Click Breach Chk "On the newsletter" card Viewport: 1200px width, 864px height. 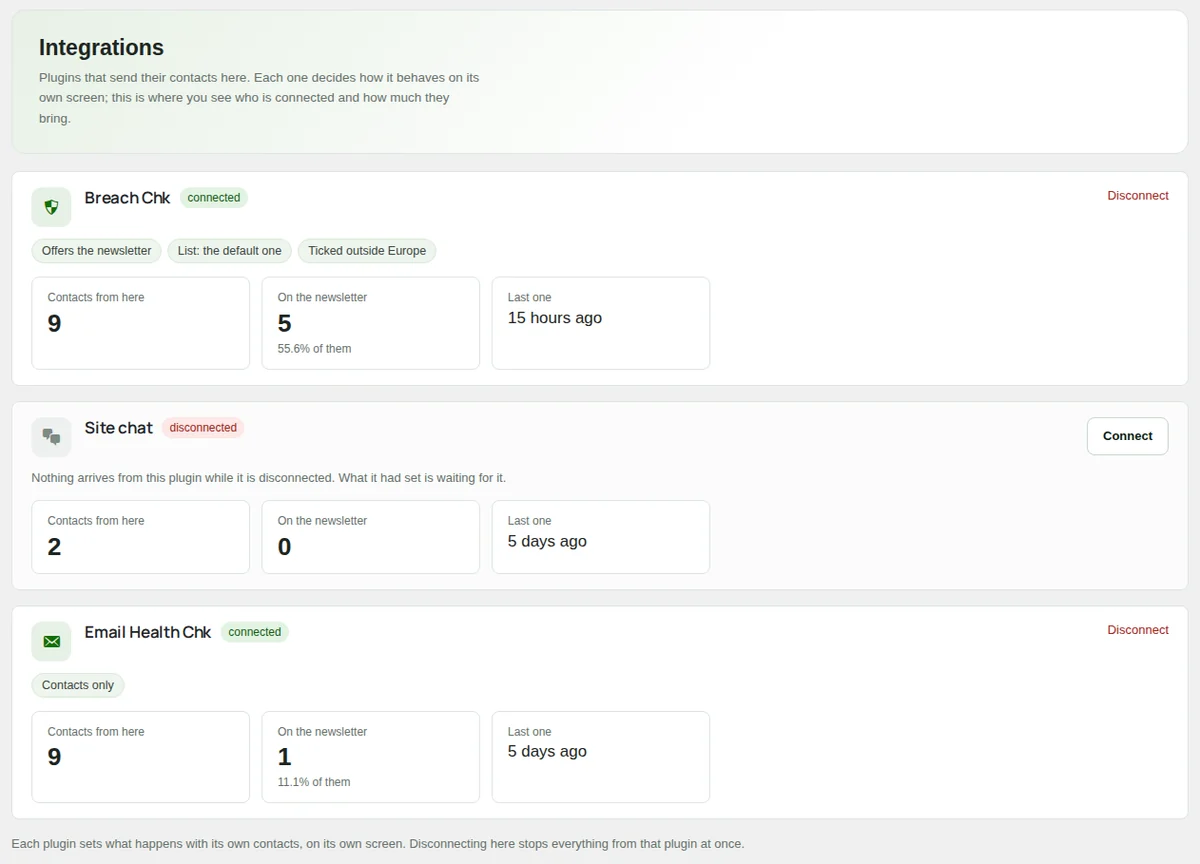click(371, 323)
